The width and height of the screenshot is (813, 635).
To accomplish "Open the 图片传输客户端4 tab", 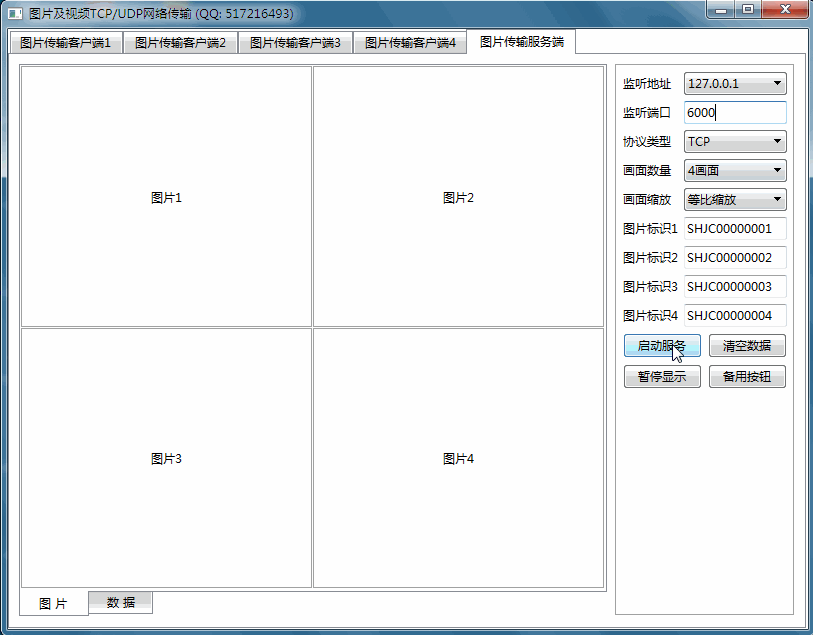I will click(x=410, y=43).
